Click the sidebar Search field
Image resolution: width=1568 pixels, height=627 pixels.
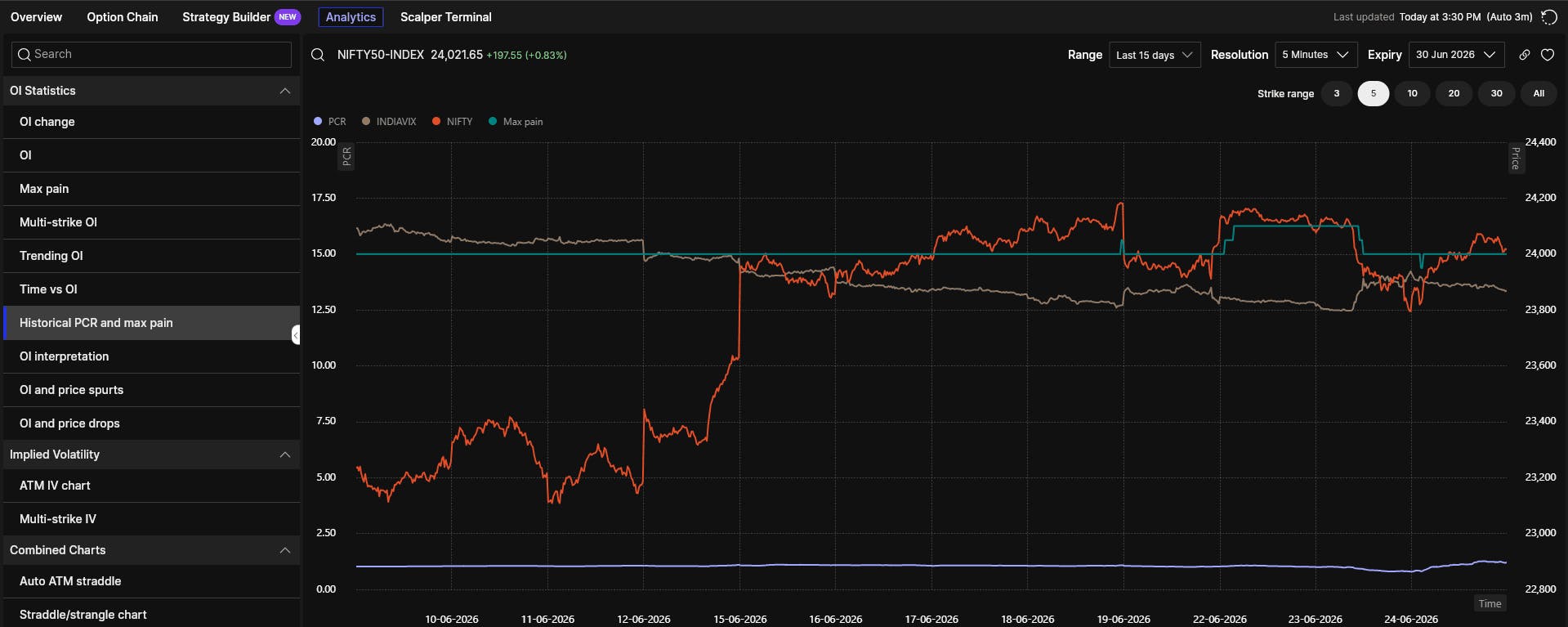tap(152, 55)
